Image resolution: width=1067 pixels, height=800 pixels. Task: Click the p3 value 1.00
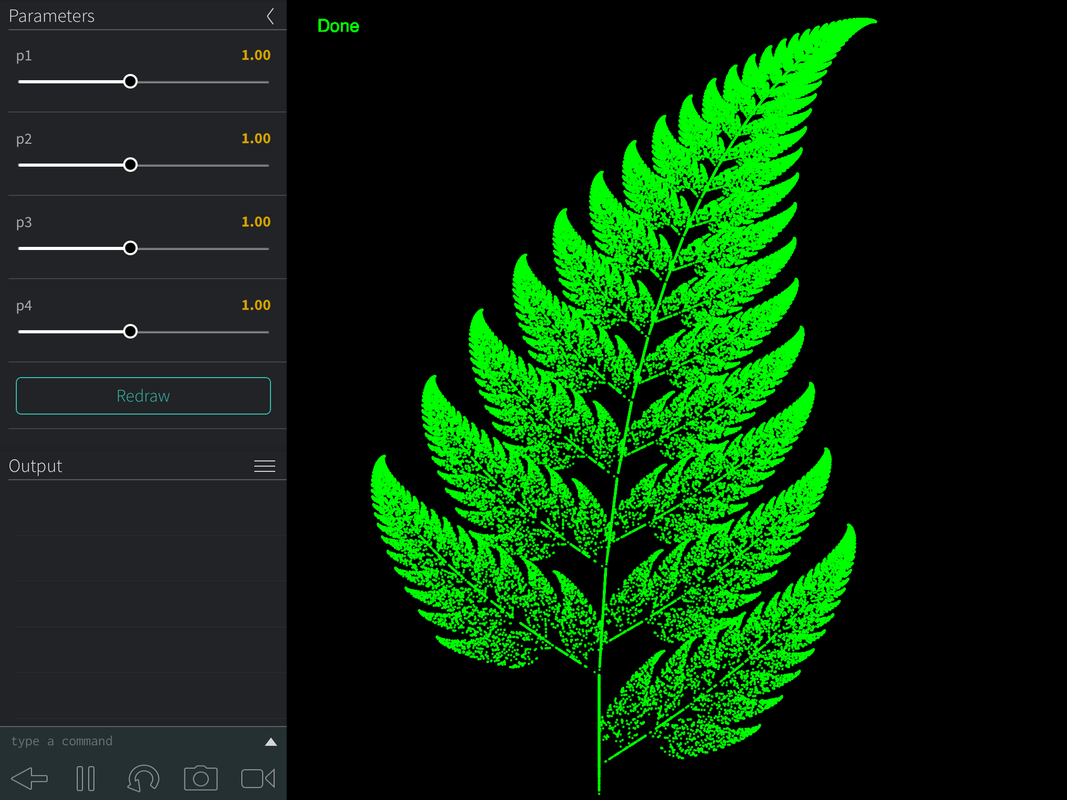pyautogui.click(x=256, y=222)
